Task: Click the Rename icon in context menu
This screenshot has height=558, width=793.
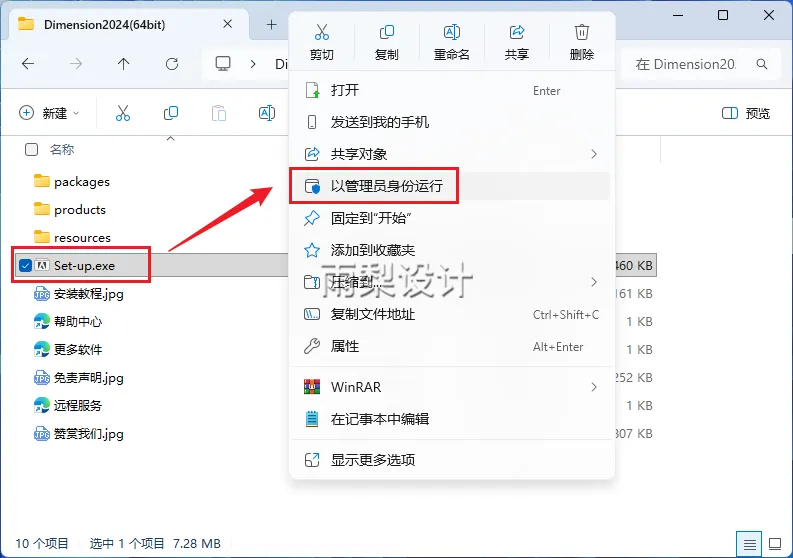Action: pos(452,33)
